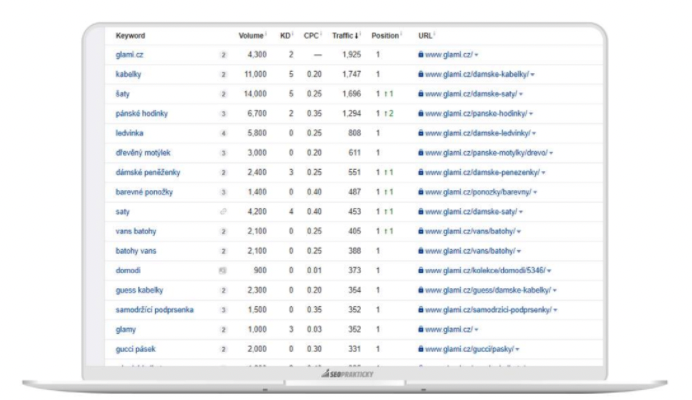Expand URL dropdown for kolekce/domodi row

point(549,271)
